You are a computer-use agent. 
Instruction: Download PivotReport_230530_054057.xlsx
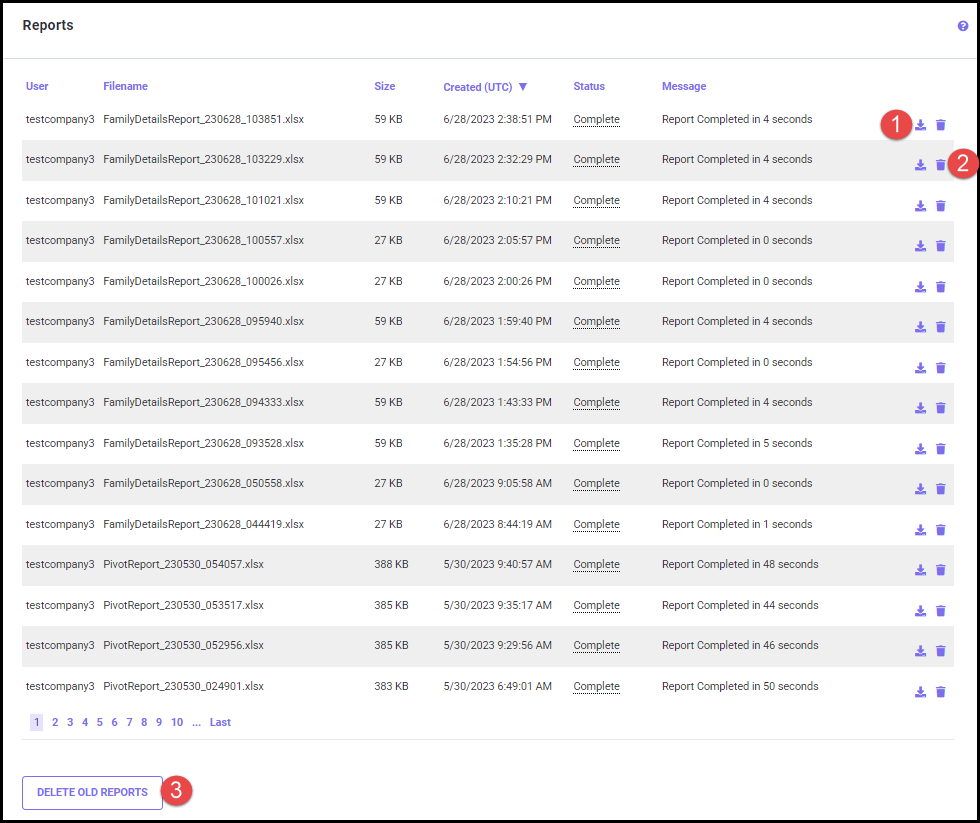click(920, 570)
